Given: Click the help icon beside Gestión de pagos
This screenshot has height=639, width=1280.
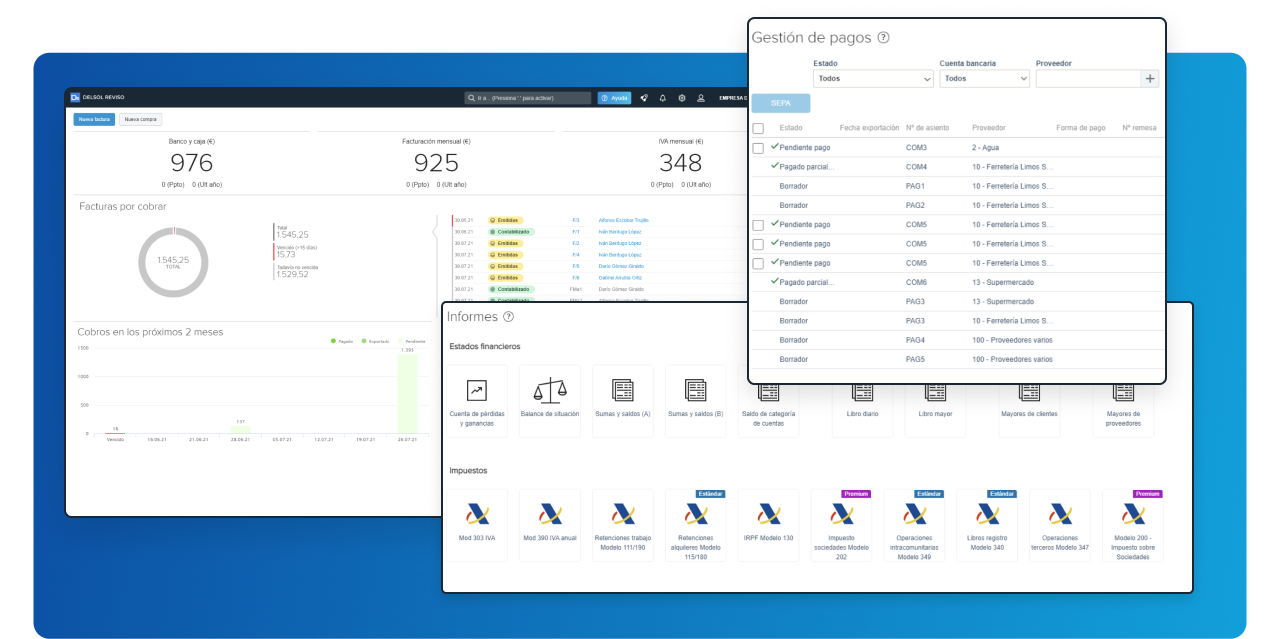Looking at the screenshot, I should [x=883, y=38].
